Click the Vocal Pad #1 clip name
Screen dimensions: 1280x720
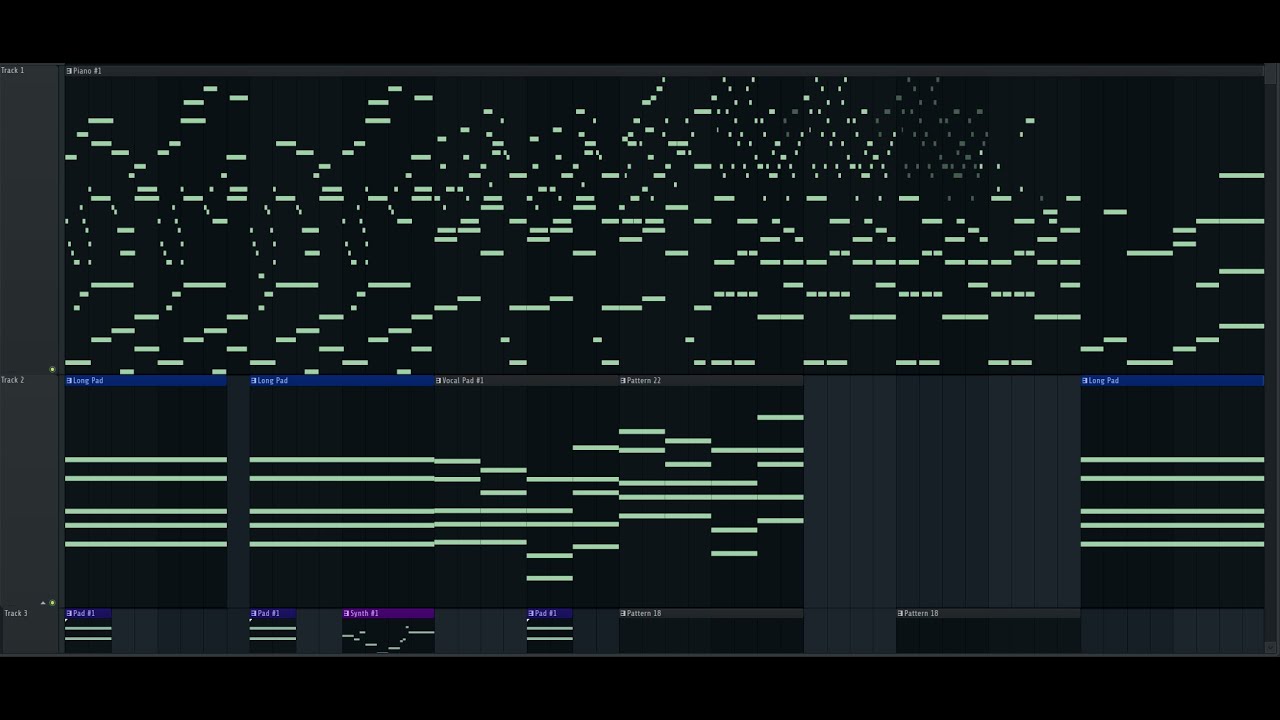(x=463, y=381)
